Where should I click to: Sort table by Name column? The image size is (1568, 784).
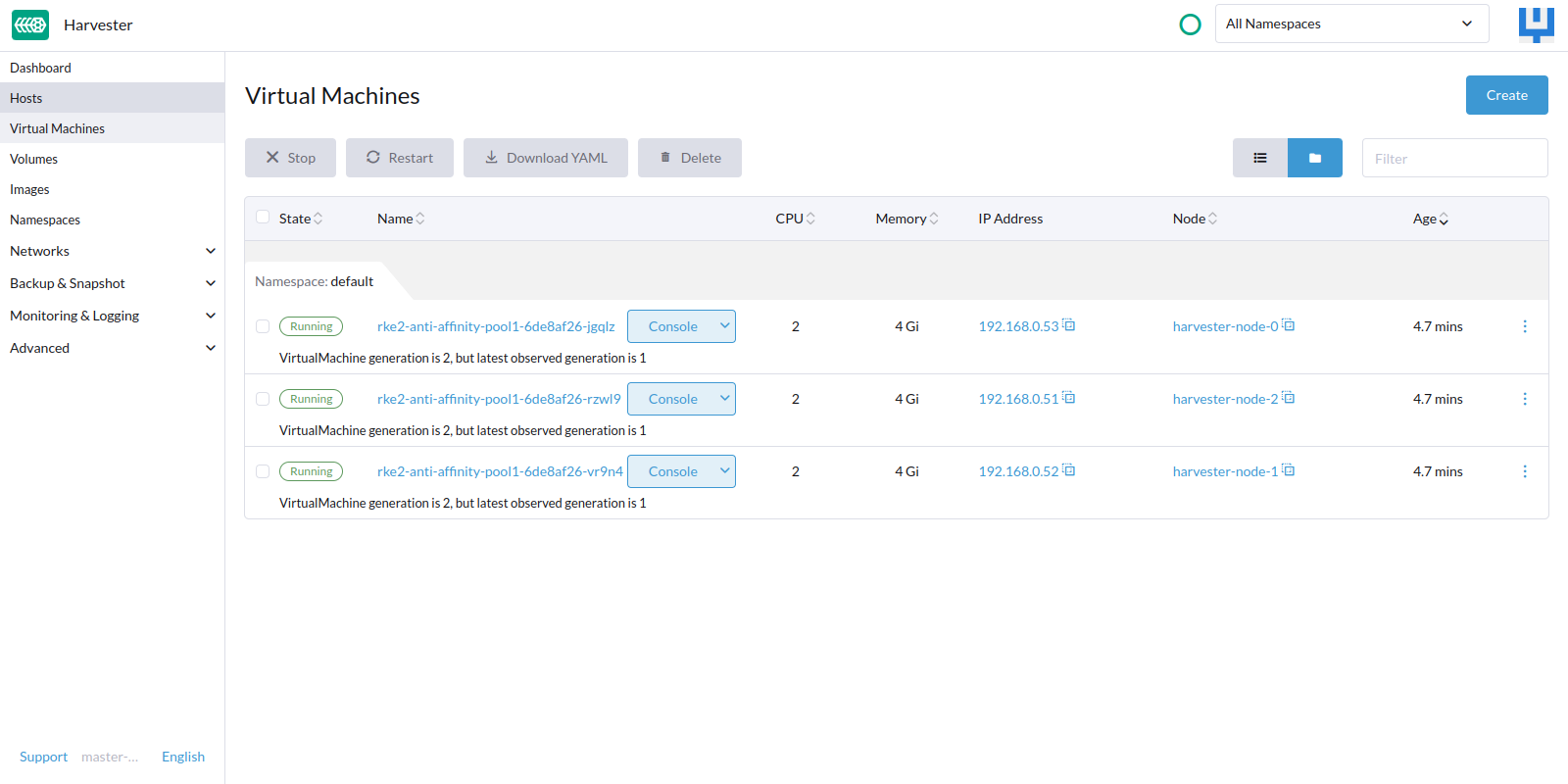click(x=401, y=219)
